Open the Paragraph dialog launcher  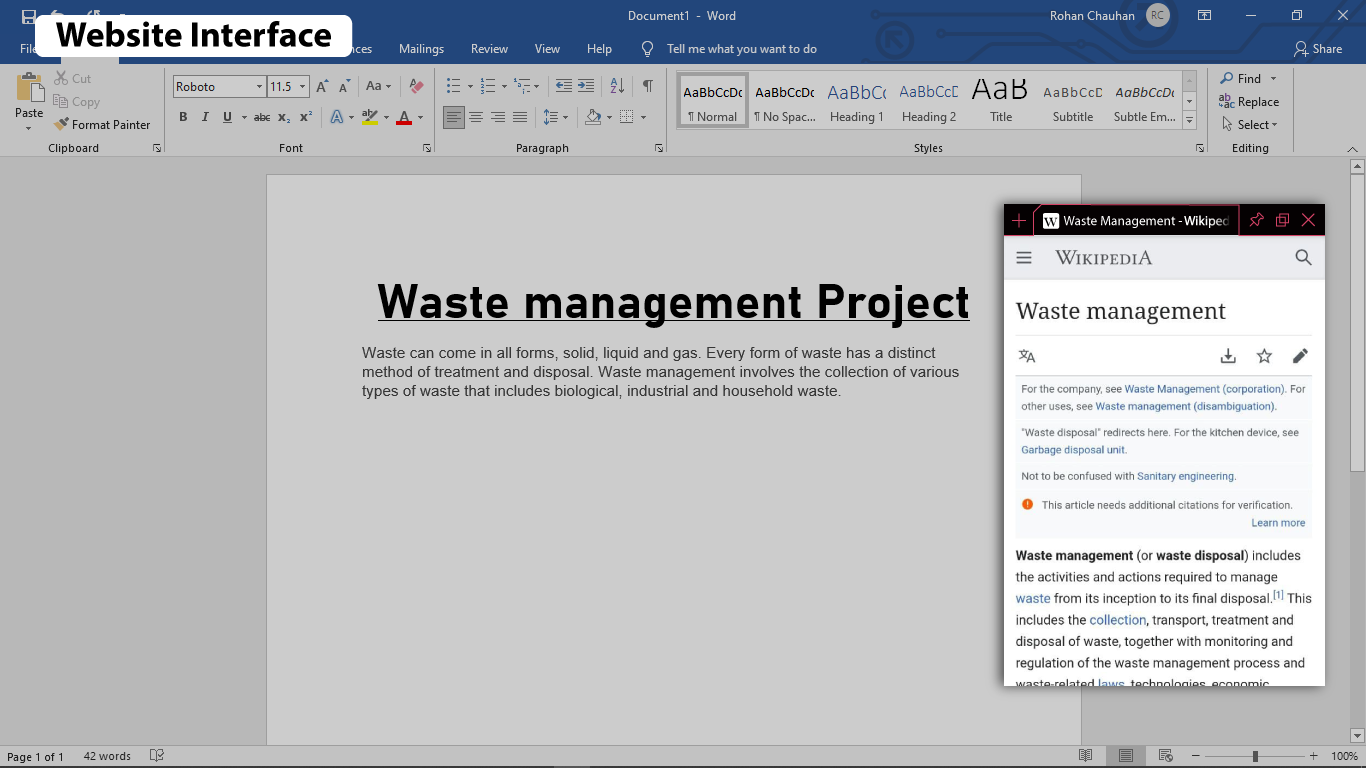click(x=659, y=148)
